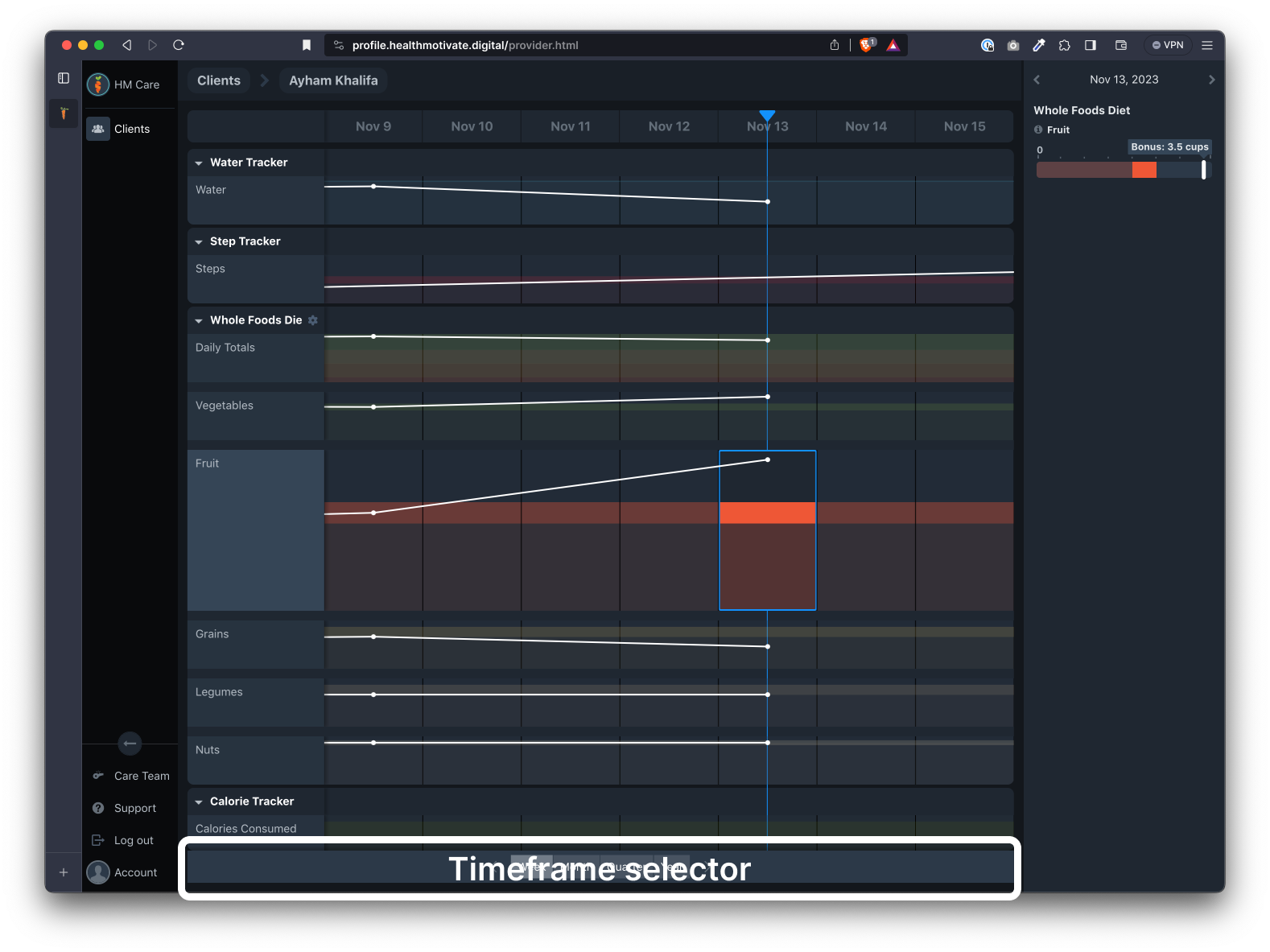Image resolution: width=1270 pixels, height=952 pixels.
Task: Select the Nov 10 column header
Action: [x=472, y=126]
